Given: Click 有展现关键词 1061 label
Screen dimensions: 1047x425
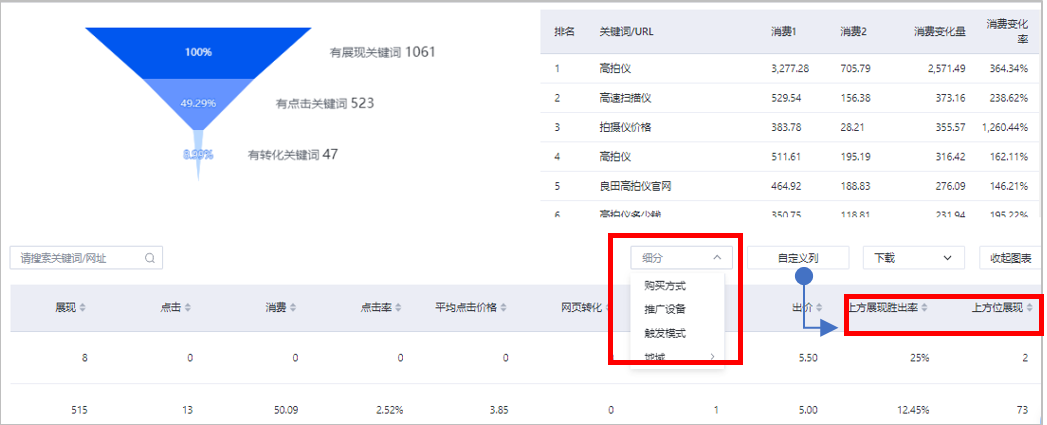Looking at the screenshot, I should [383, 51].
